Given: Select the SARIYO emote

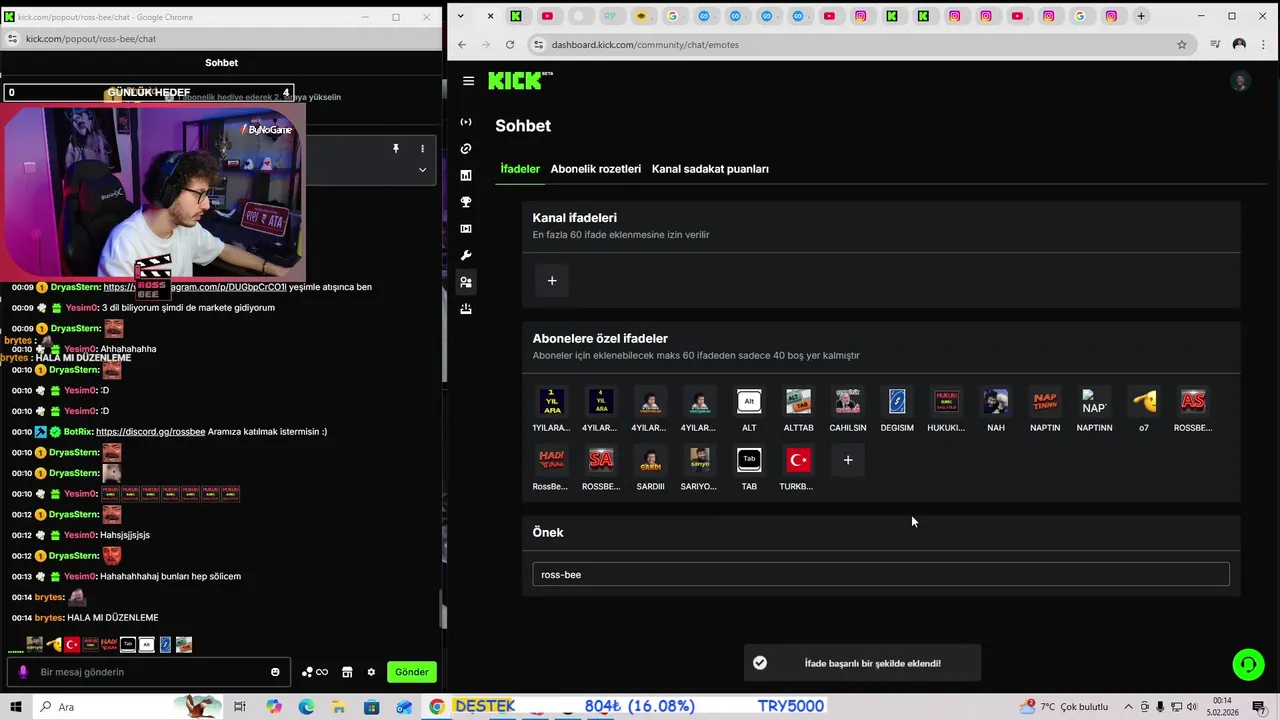Looking at the screenshot, I should (699, 460).
